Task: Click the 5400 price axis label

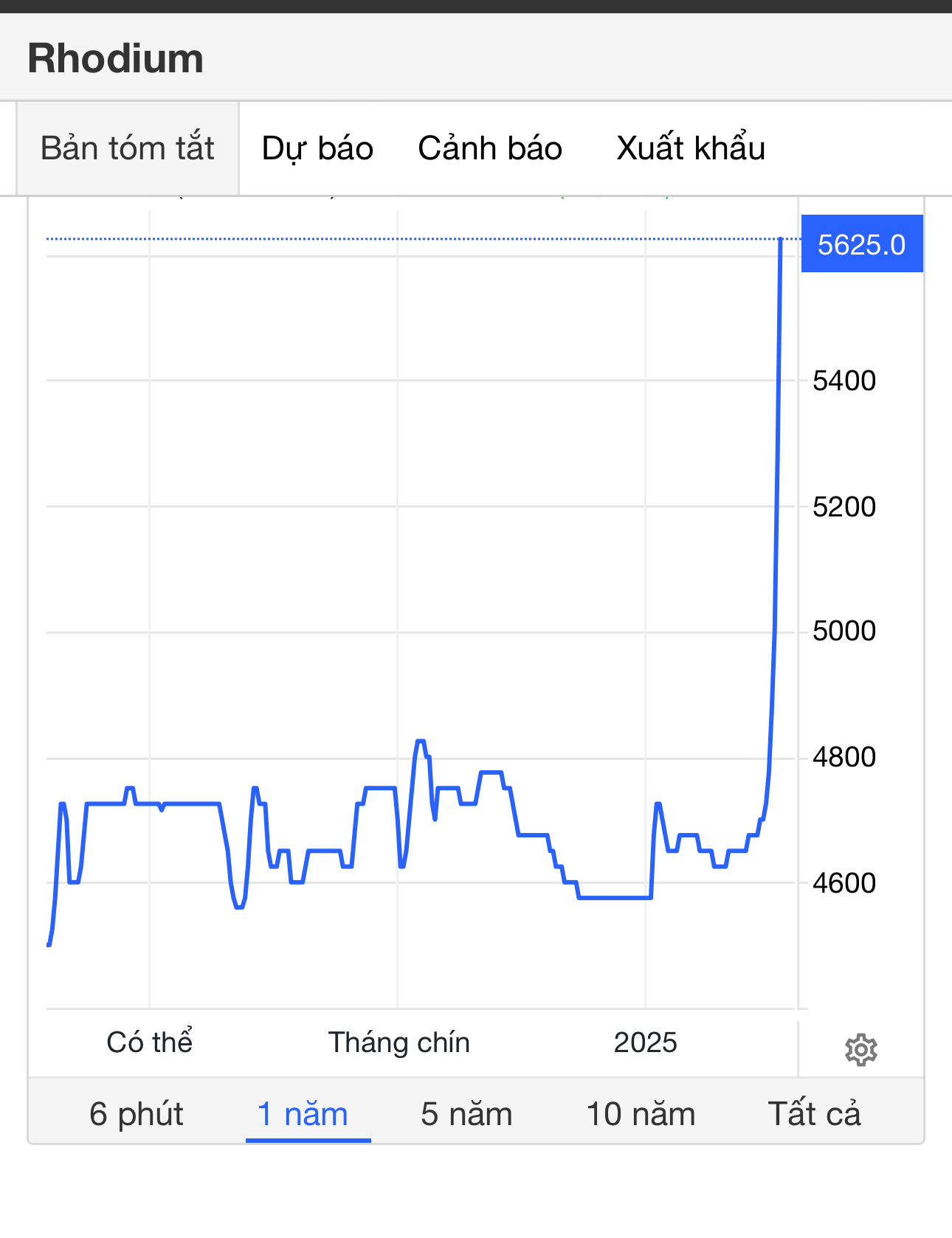Action: pyautogui.click(x=844, y=381)
